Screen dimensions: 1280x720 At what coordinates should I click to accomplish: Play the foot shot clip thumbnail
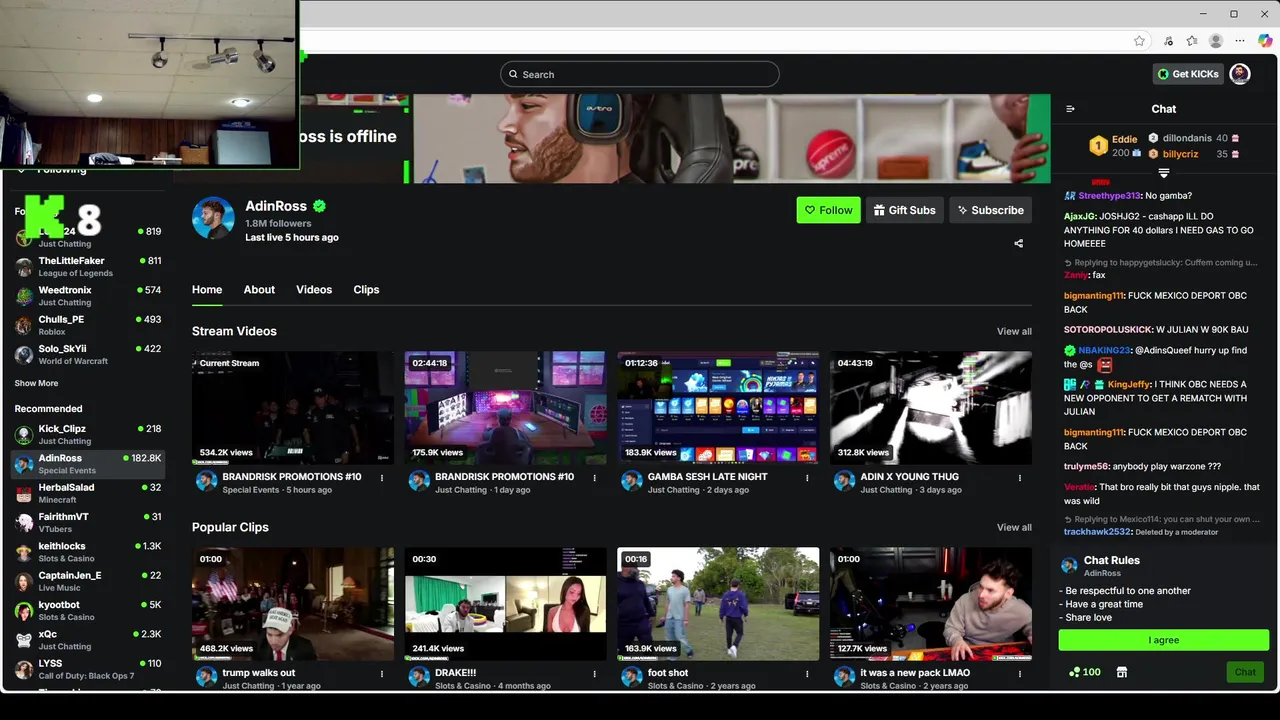point(718,603)
